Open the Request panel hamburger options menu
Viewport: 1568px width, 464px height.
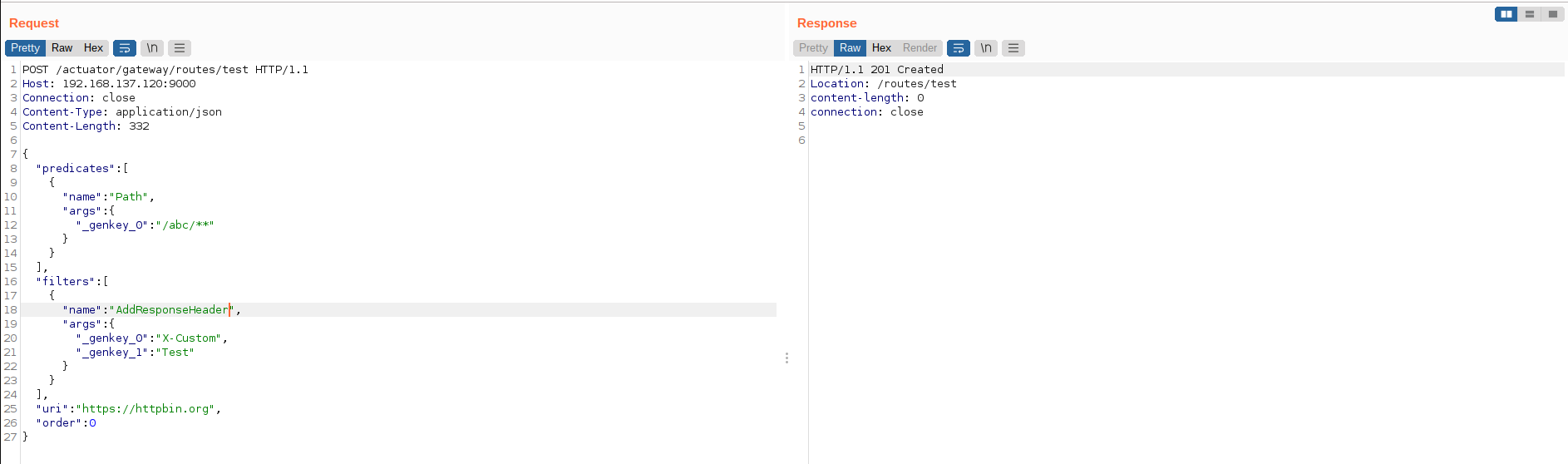coord(180,48)
